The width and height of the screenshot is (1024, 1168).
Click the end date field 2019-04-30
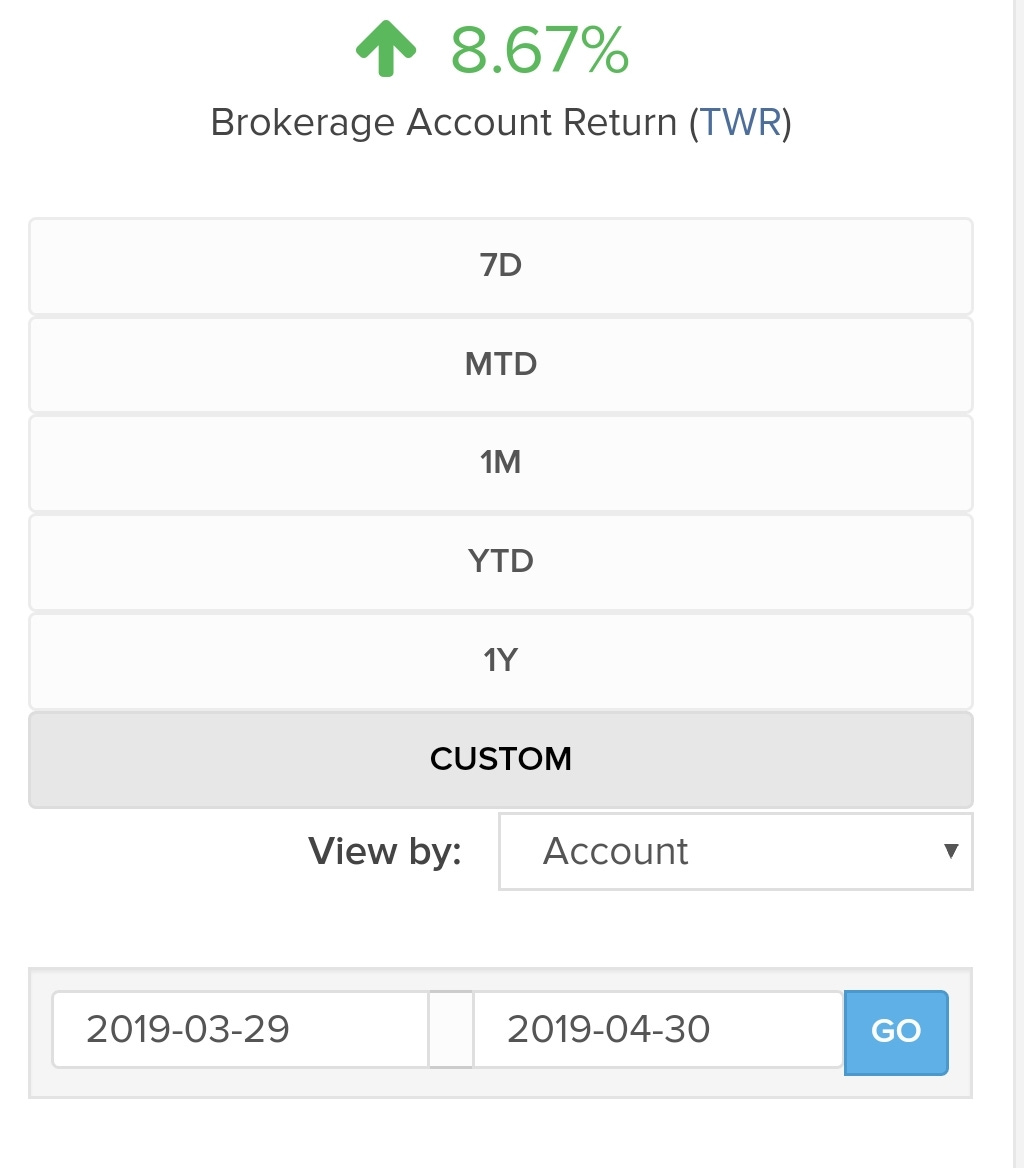point(658,1029)
